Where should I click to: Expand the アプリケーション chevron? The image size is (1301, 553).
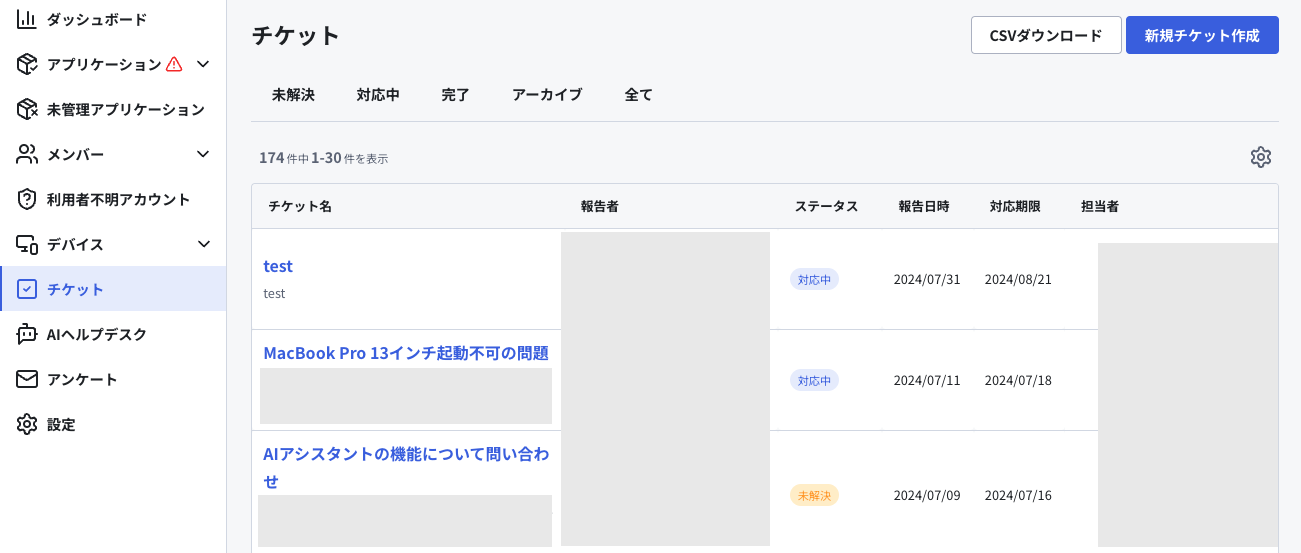click(203, 64)
